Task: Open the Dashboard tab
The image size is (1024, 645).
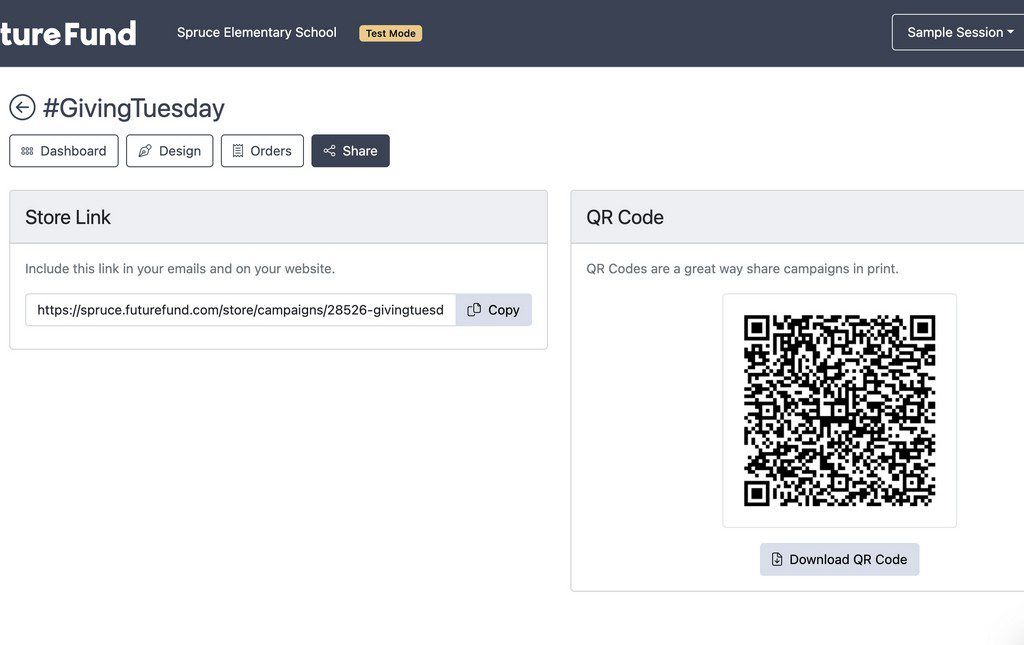Action: tap(64, 151)
